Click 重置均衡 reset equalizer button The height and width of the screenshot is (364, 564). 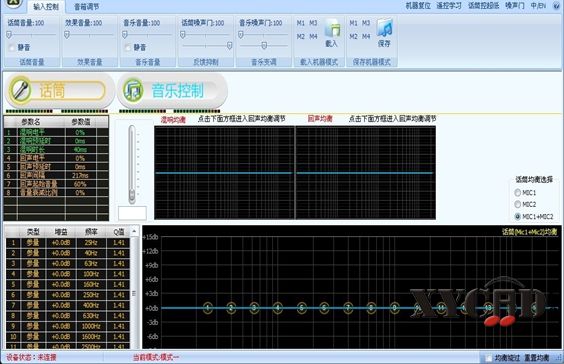pos(537,358)
